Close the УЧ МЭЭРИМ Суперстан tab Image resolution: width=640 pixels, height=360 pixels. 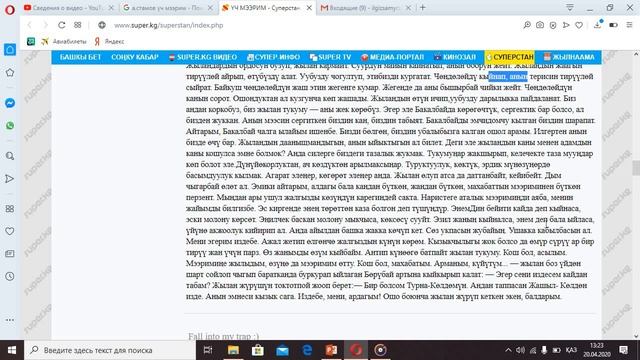pyautogui.click(x=309, y=8)
